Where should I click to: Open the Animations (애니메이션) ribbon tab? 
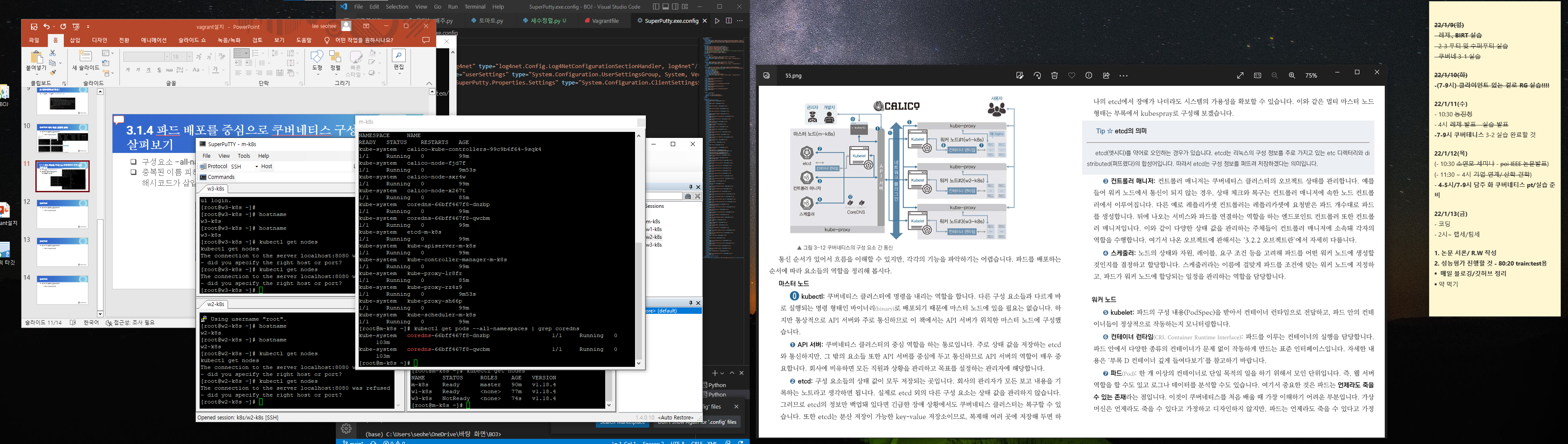pos(153,40)
